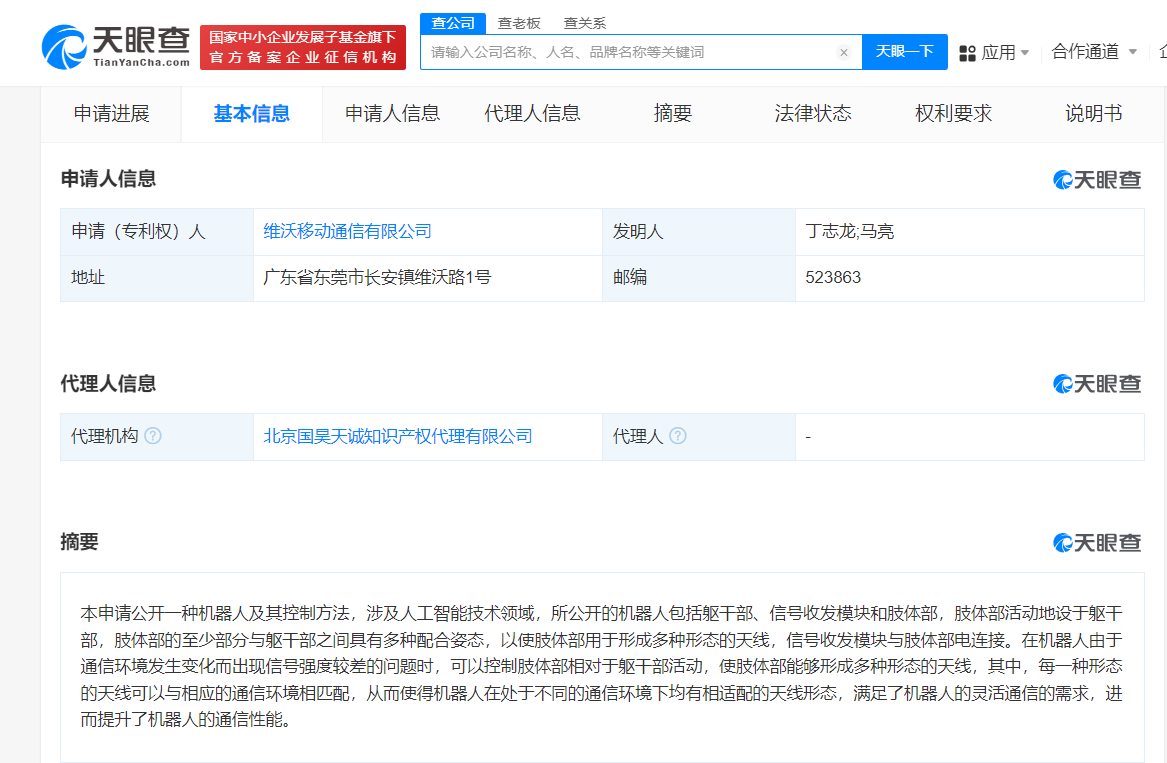This screenshot has width=1167, height=763.
Task: Open the 权利要求 tab
Action: click(x=953, y=114)
